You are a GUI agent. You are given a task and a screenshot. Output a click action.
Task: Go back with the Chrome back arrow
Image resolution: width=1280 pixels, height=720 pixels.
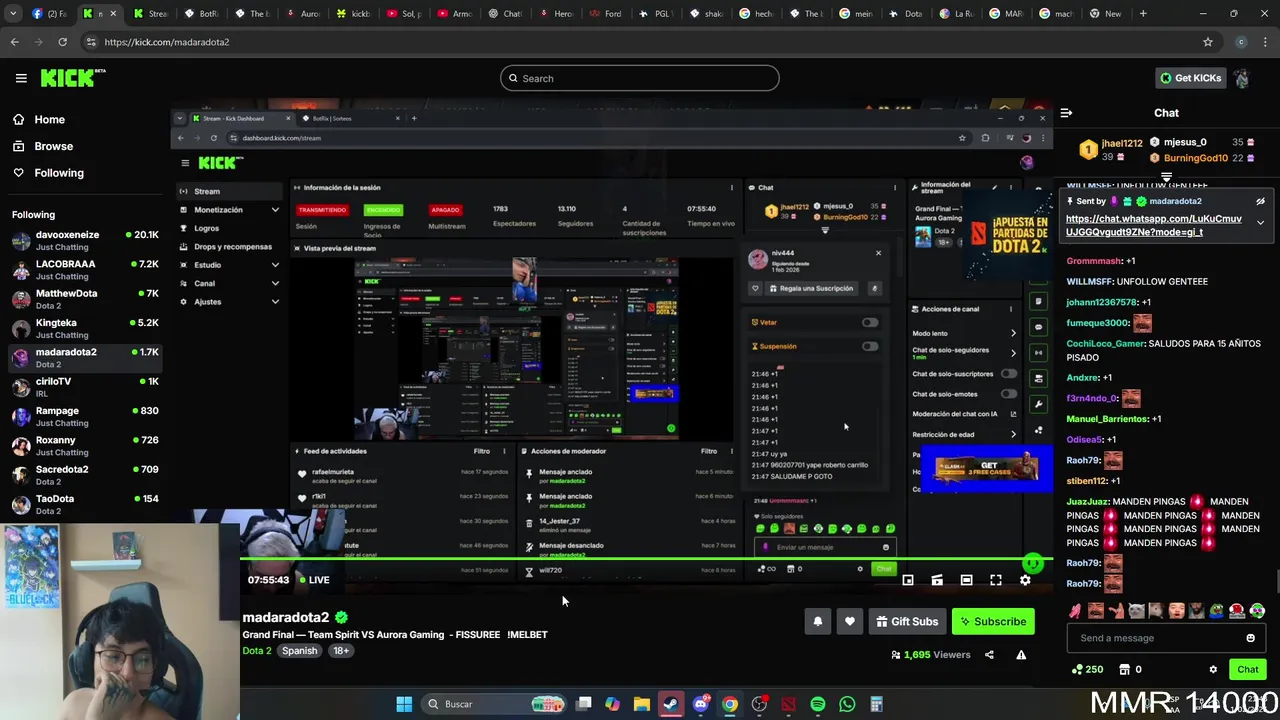15,42
